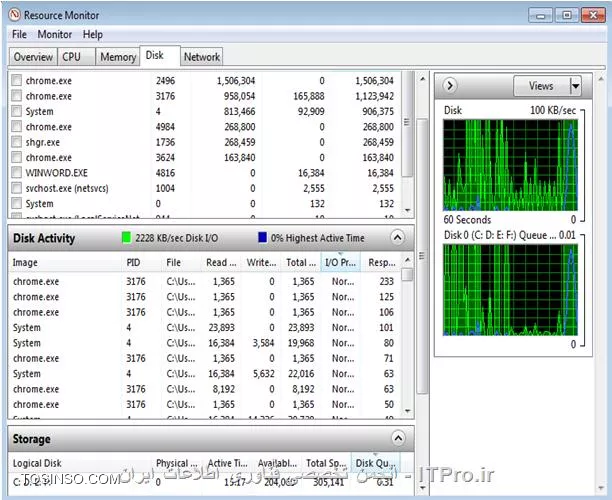Select the row with response time 233

pos(205,281)
